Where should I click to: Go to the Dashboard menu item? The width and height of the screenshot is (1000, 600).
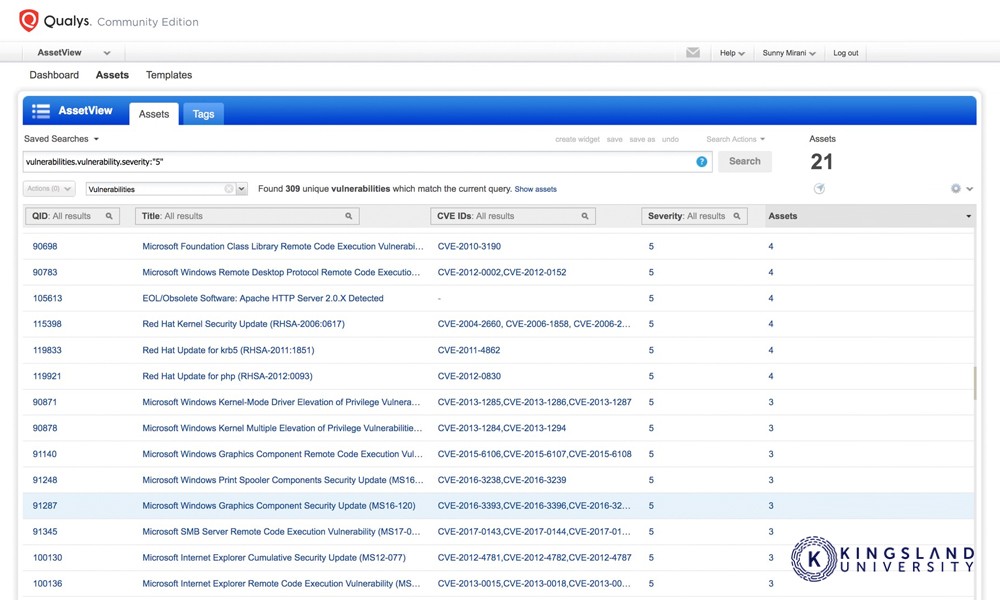(54, 75)
